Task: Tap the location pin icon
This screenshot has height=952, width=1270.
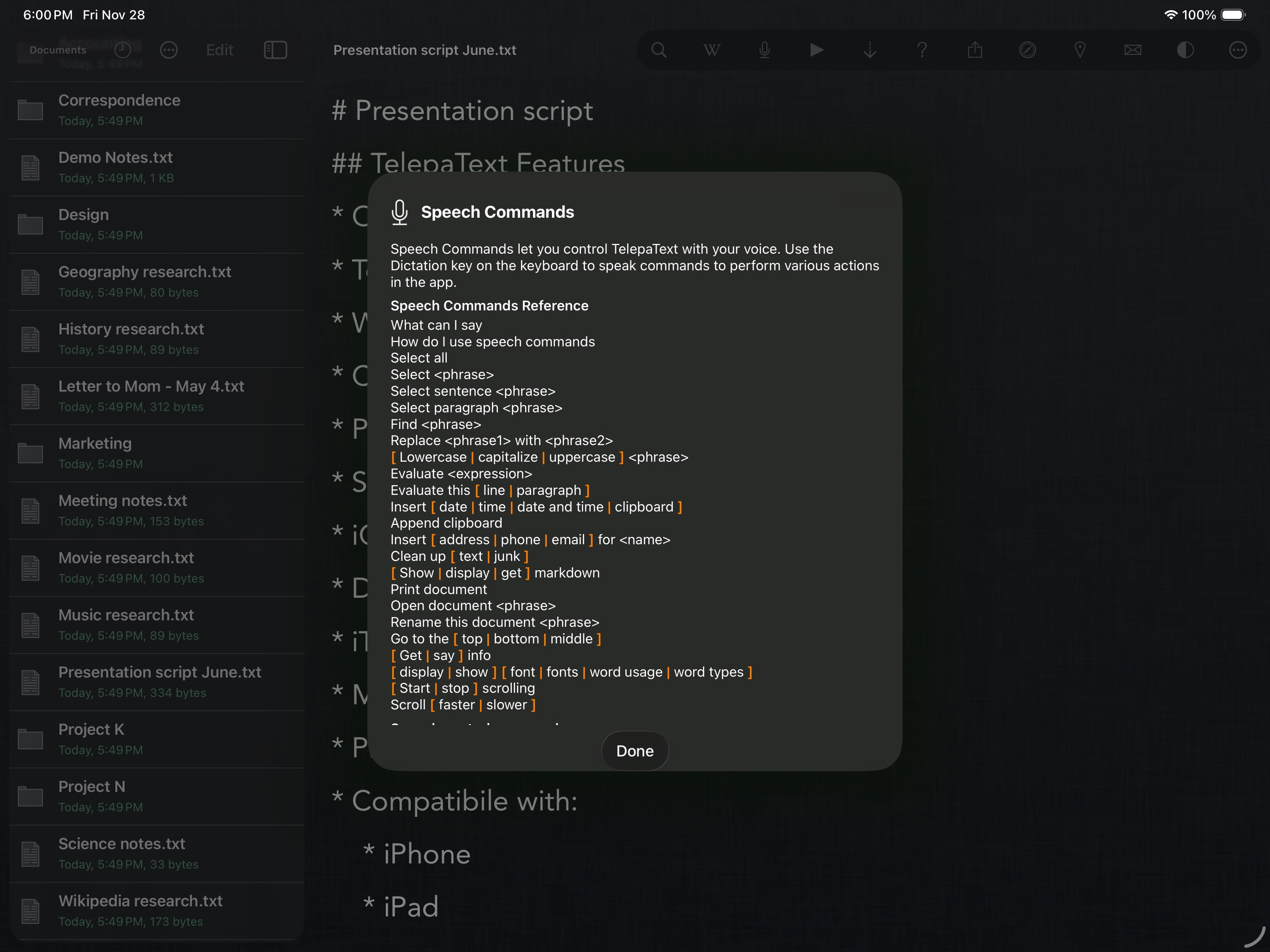Action: [x=1080, y=50]
